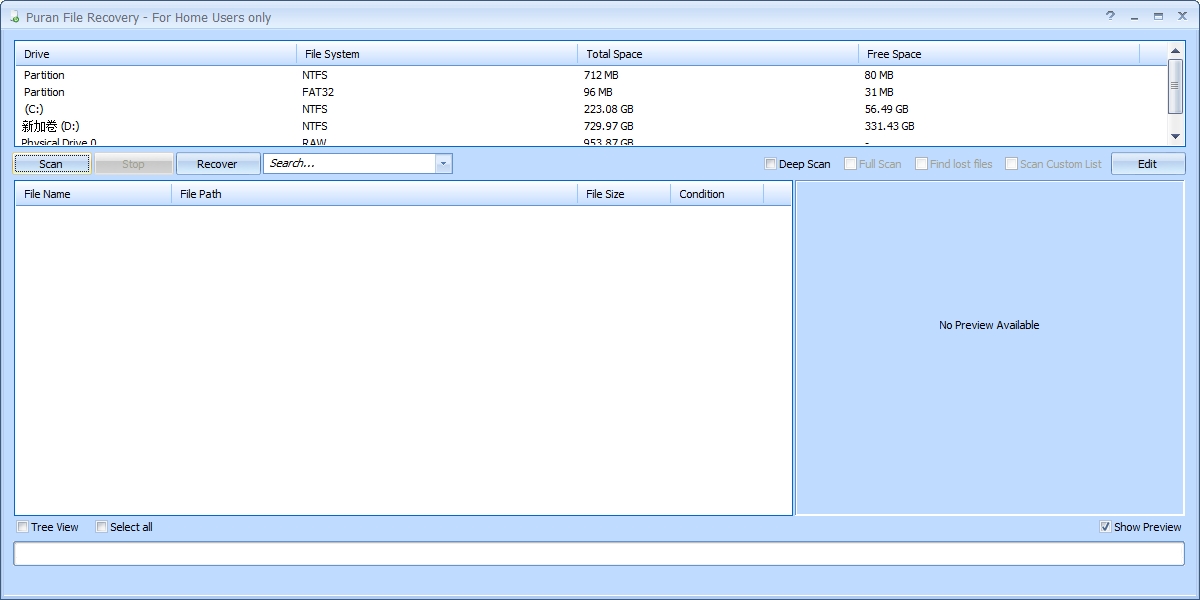This screenshot has height=600, width=1200.
Task: Select the FAT32 Partition row
Action: (x=591, y=92)
